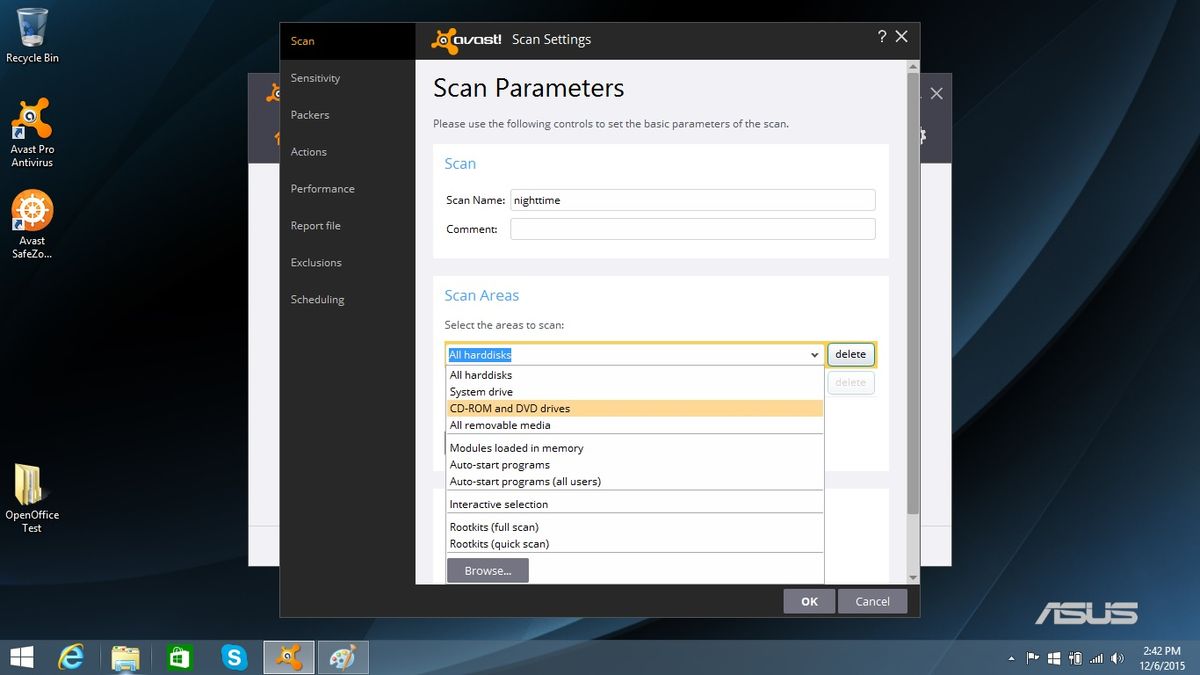This screenshot has height=675, width=1200.
Task: Cancel the Scan Settings dialog
Action: [872, 601]
